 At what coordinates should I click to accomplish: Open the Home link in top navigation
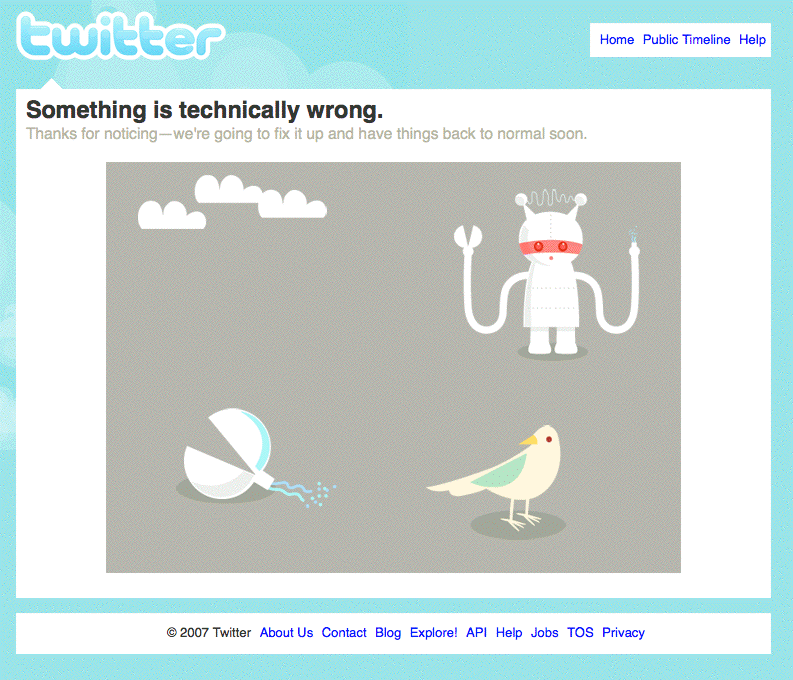616,39
